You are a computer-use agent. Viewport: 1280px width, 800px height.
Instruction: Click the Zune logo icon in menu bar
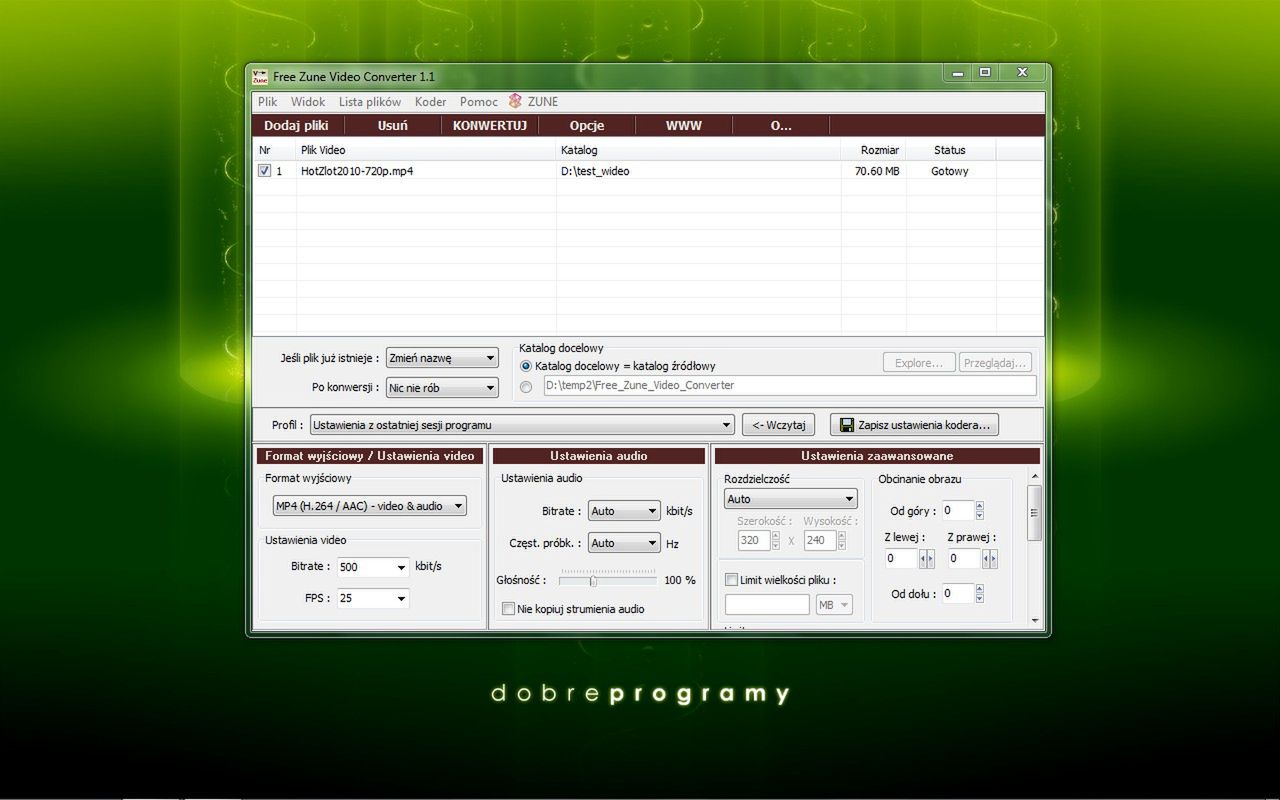[516, 101]
